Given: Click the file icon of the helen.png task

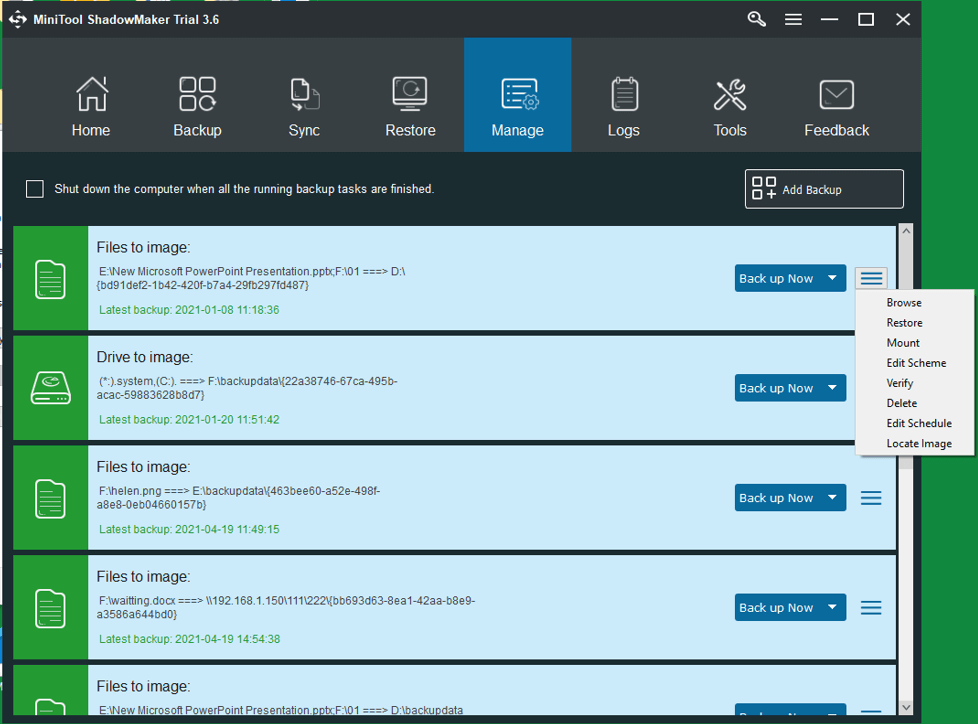Looking at the screenshot, I should [x=51, y=498].
